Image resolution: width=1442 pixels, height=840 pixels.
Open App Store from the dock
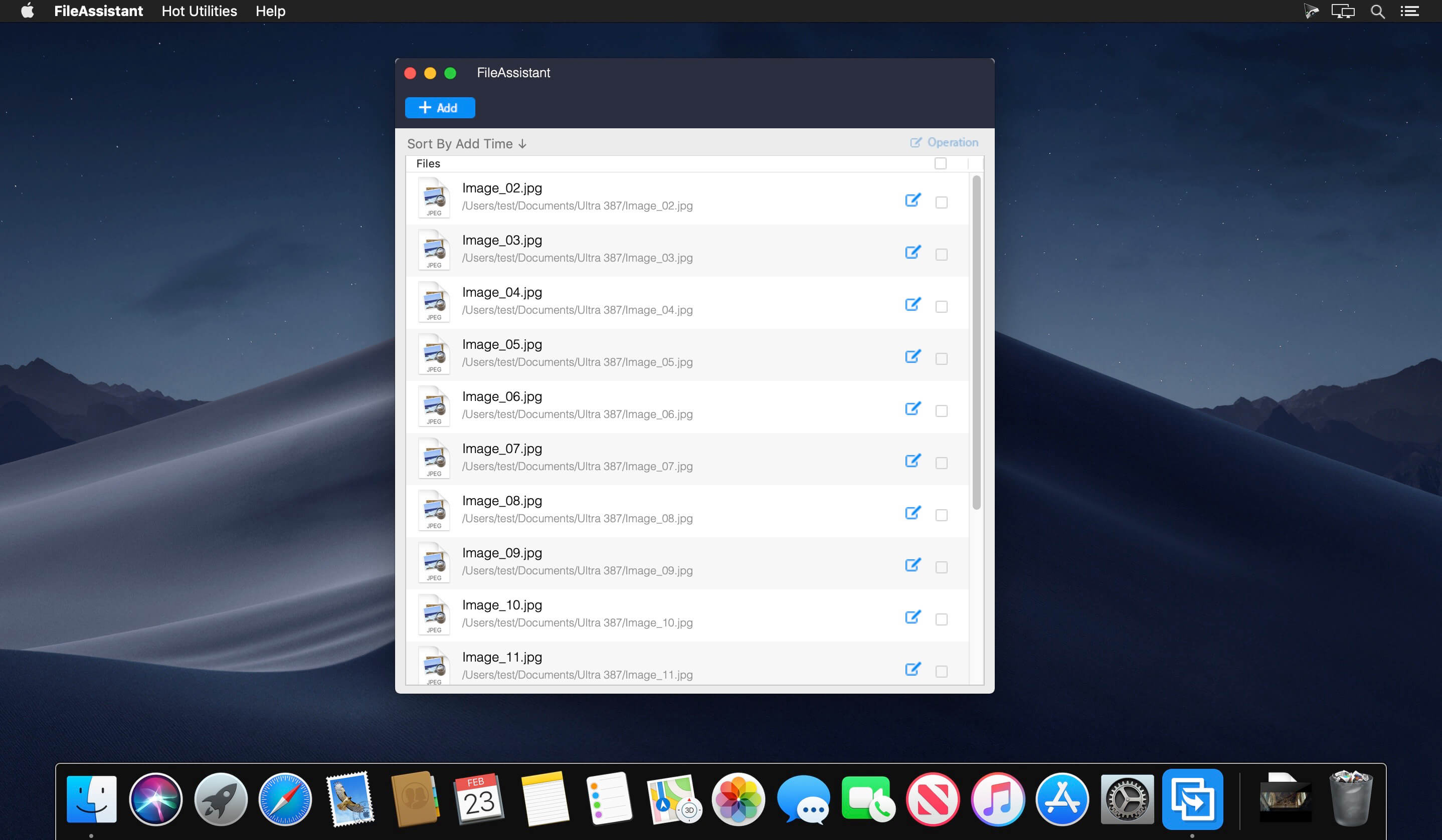point(1062,799)
